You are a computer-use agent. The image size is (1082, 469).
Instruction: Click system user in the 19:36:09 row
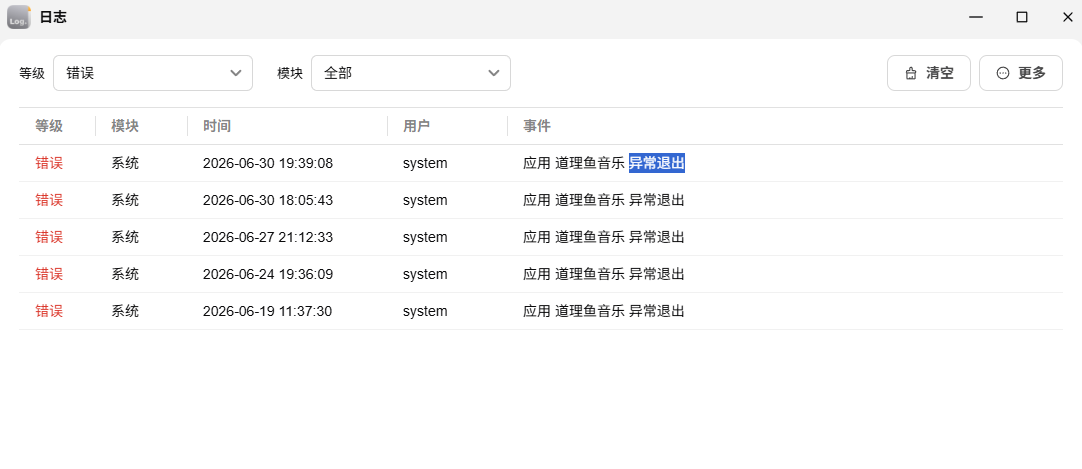(x=425, y=275)
